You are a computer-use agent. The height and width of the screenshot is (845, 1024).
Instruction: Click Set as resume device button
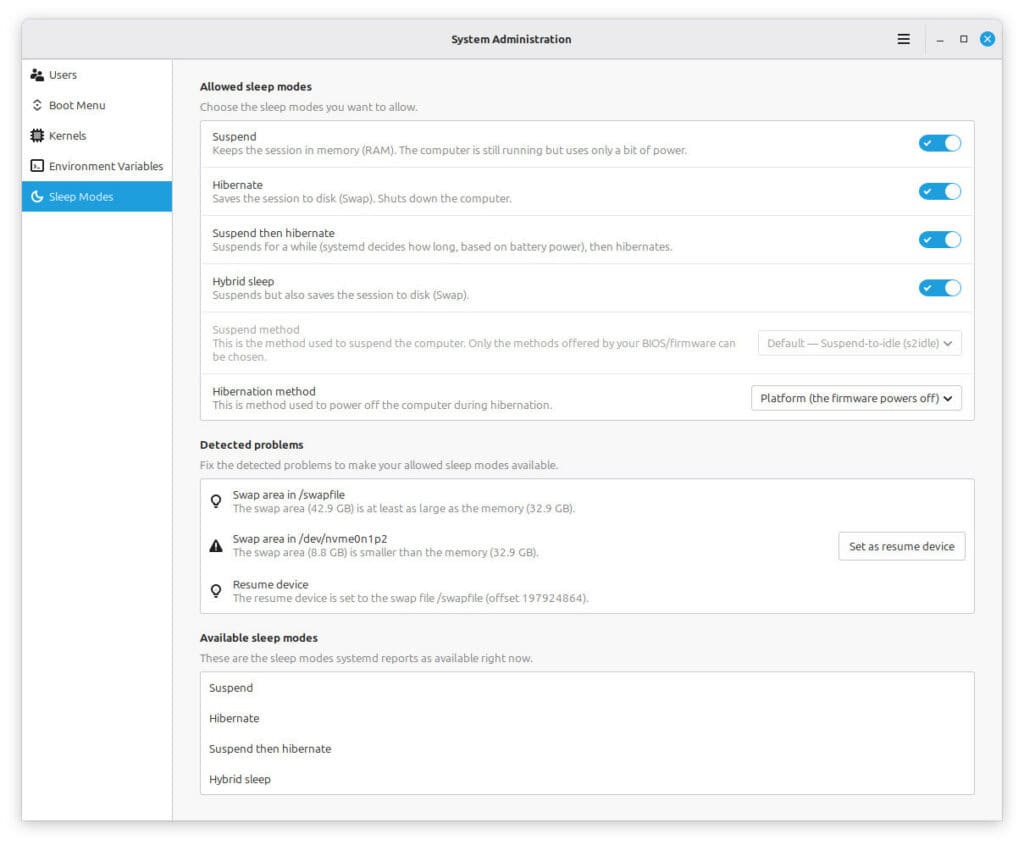pyautogui.click(x=901, y=547)
